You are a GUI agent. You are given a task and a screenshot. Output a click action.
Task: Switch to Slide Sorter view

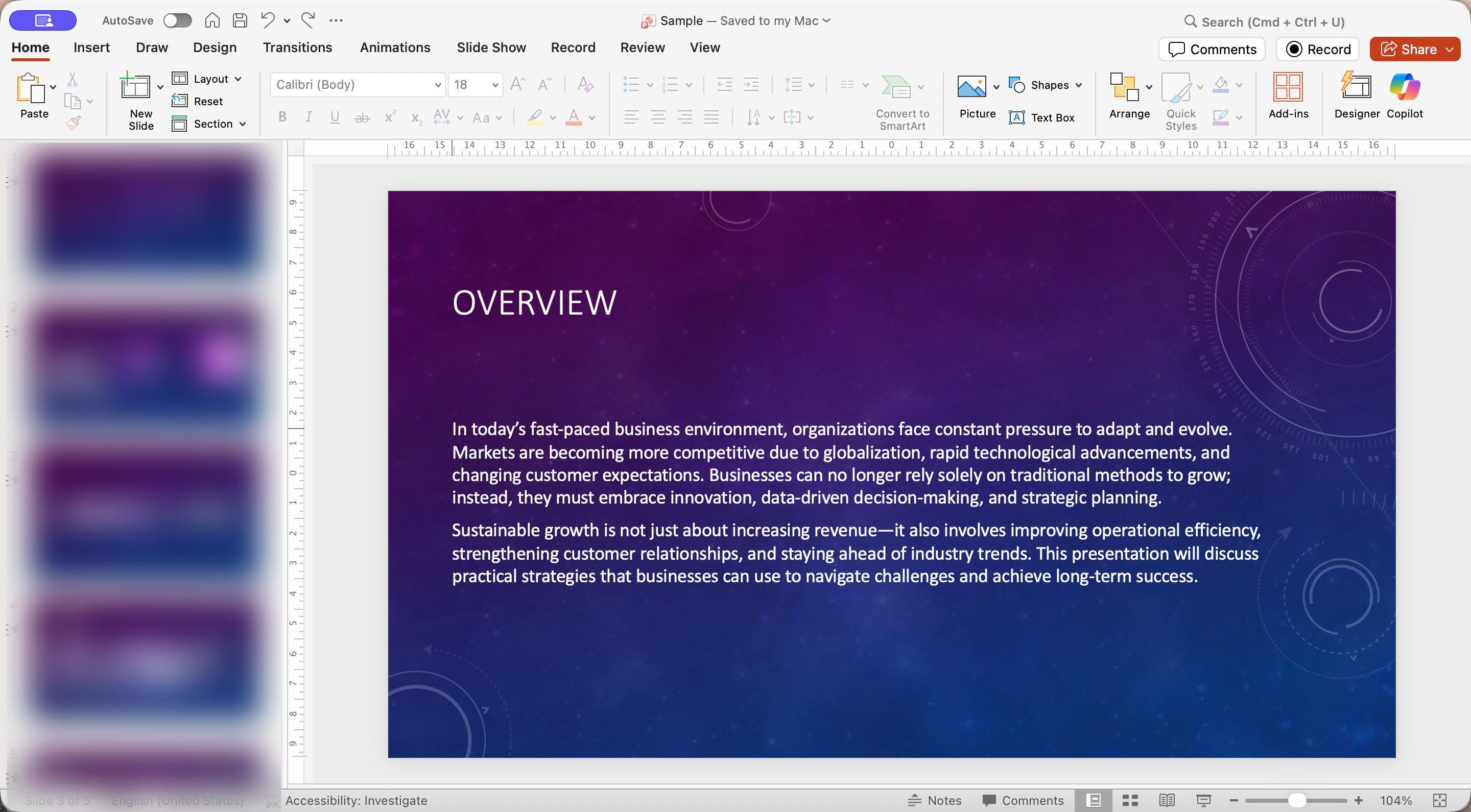click(x=1130, y=800)
